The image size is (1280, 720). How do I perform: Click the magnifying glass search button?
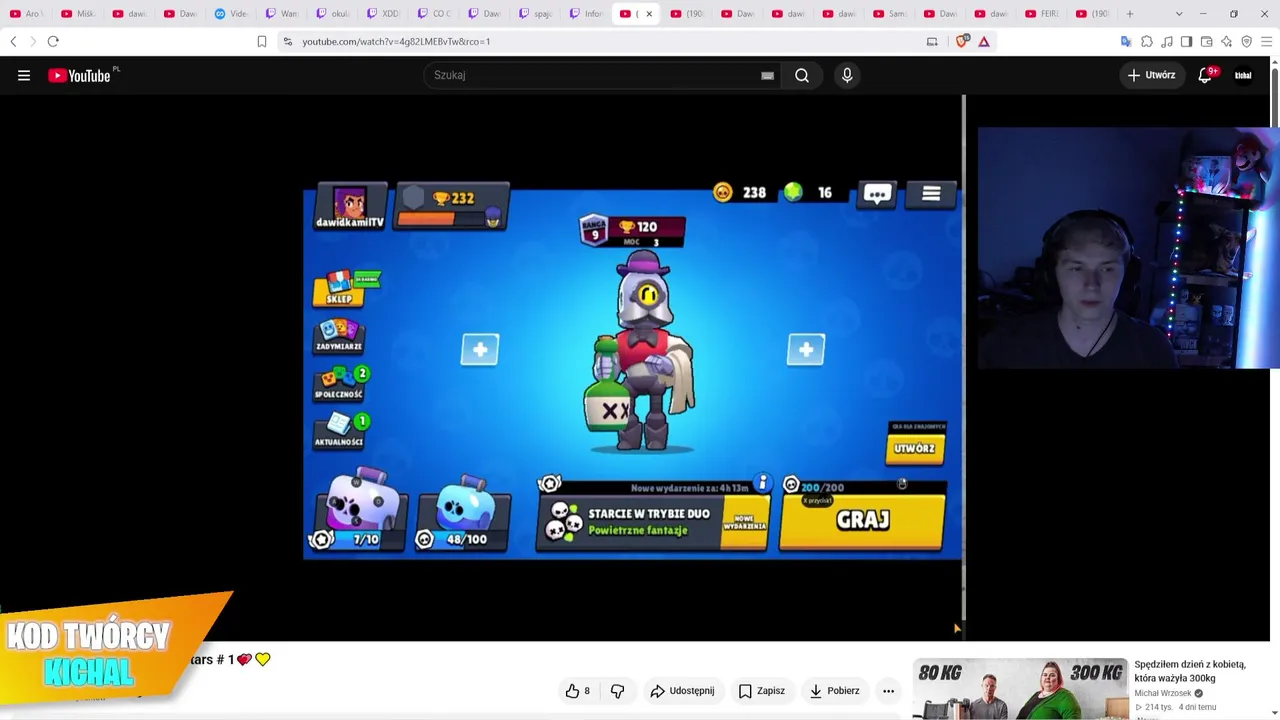coord(802,75)
